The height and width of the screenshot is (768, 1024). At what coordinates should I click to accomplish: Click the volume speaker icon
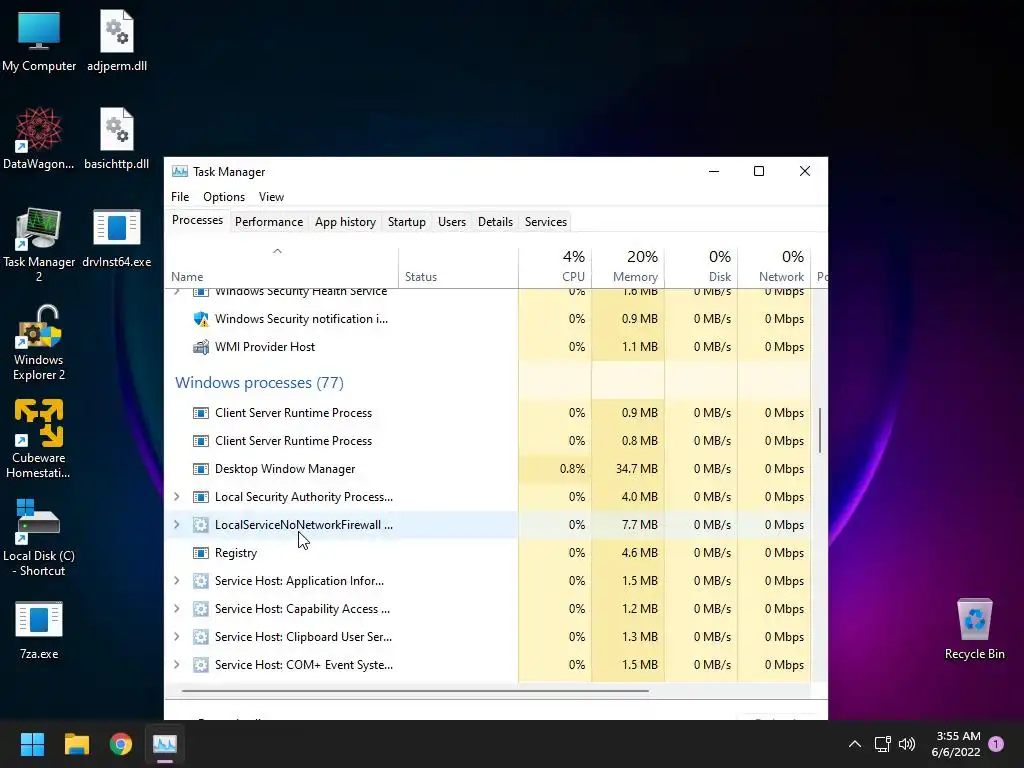coord(906,744)
